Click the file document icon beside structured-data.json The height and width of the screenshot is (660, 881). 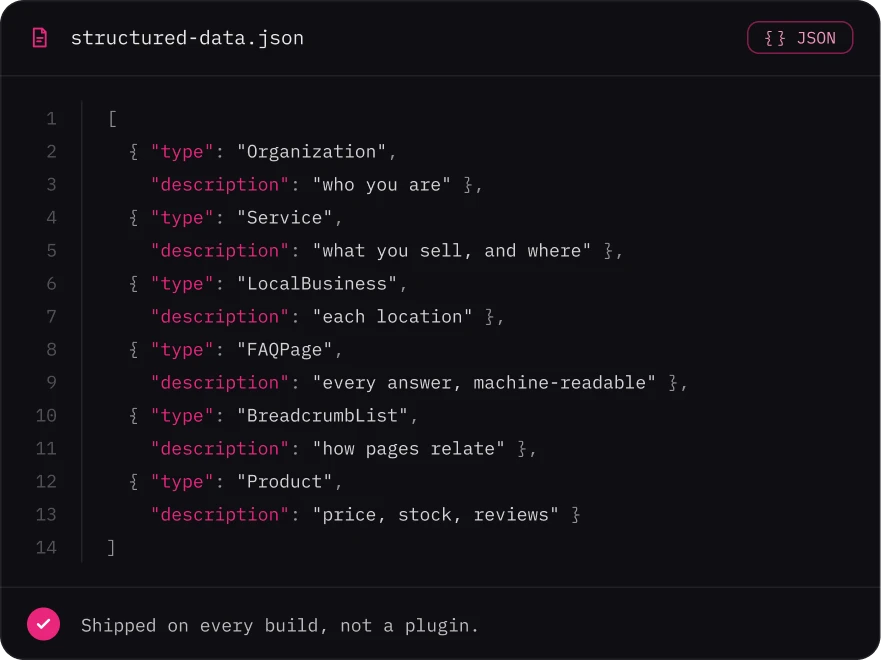[x=40, y=38]
